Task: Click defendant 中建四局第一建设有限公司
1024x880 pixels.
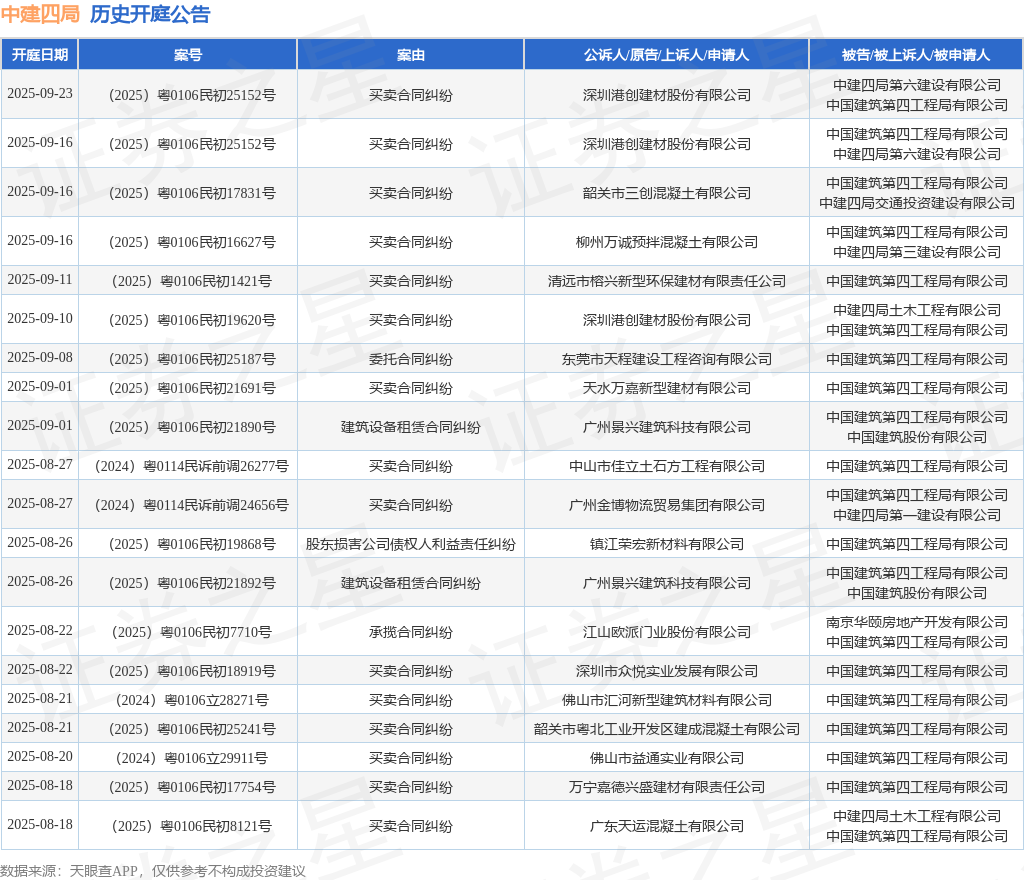Action: pos(917,516)
